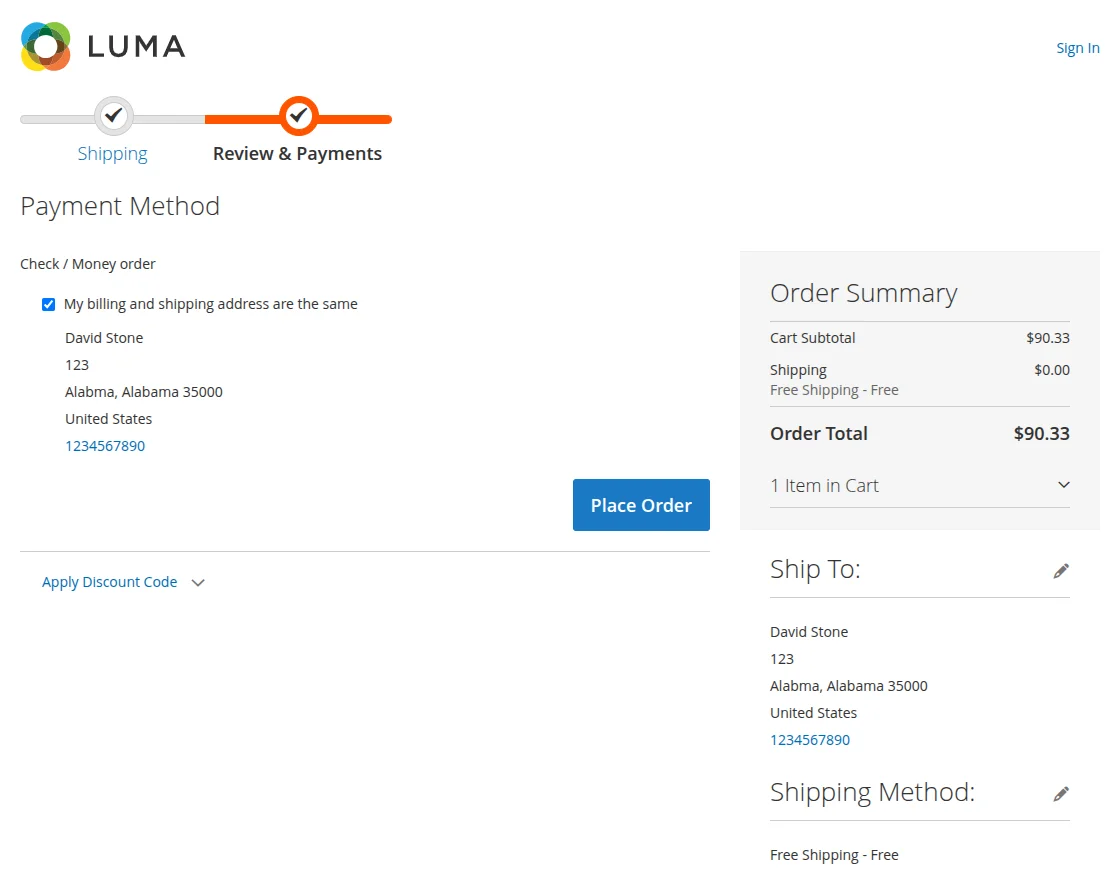The image size is (1120, 880).
Task: Click the Review & Payments checkmark circle
Action: pos(297,115)
